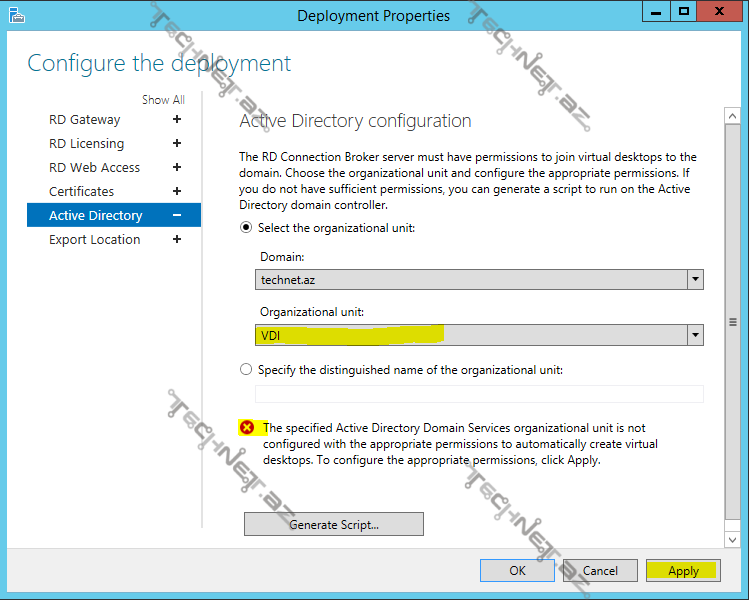Image resolution: width=749 pixels, height=600 pixels.
Task: Expand the RD Gateway plus icon
Action: tap(177, 119)
